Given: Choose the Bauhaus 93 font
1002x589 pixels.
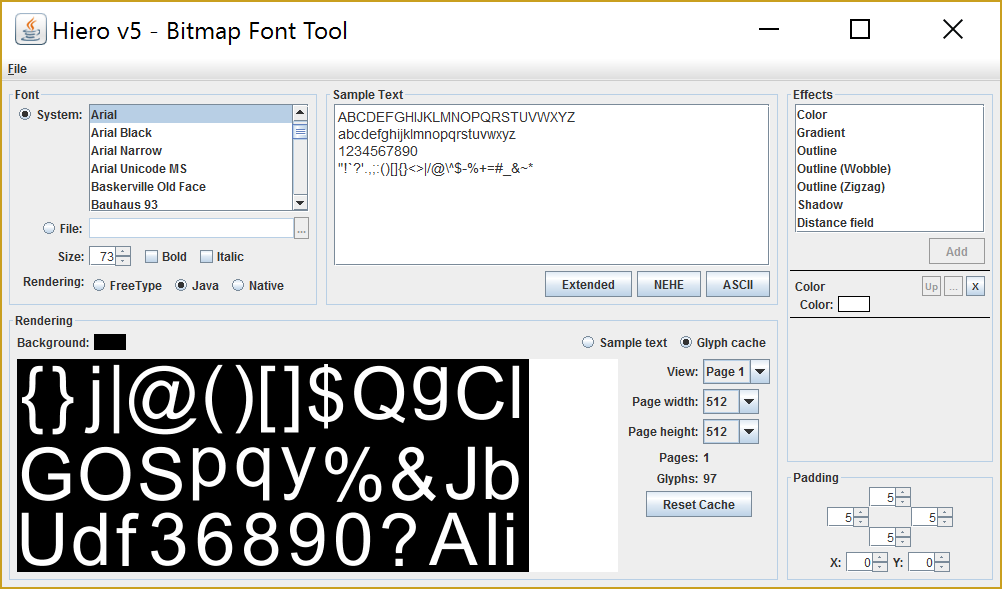Looking at the screenshot, I should pyautogui.click(x=190, y=204).
